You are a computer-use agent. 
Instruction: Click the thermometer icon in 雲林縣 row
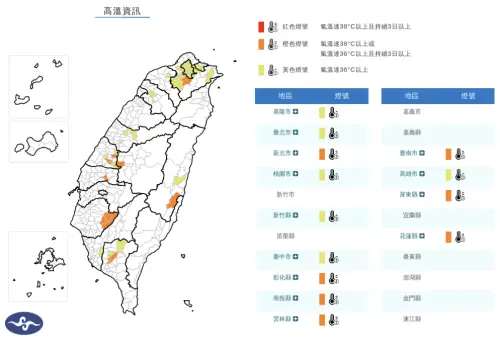tap(334, 320)
